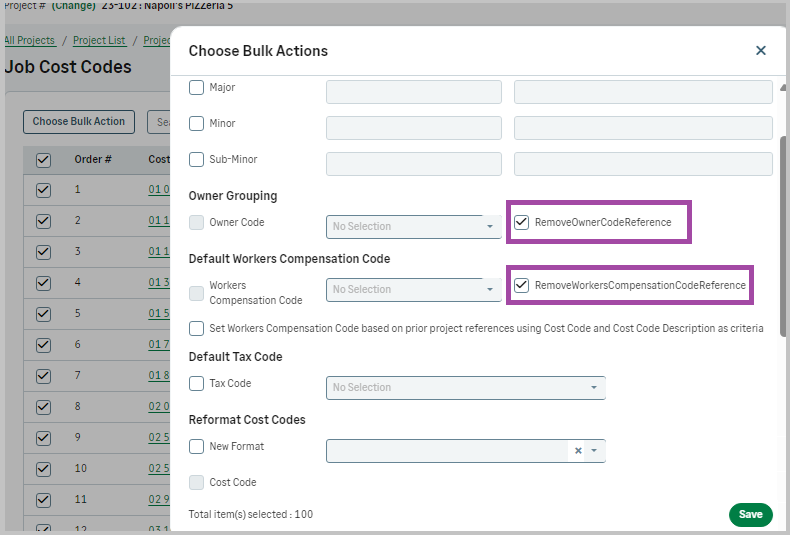Uncheck the row for Order # 10
This screenshot has height=535, width=790.
tap(43, 470)
